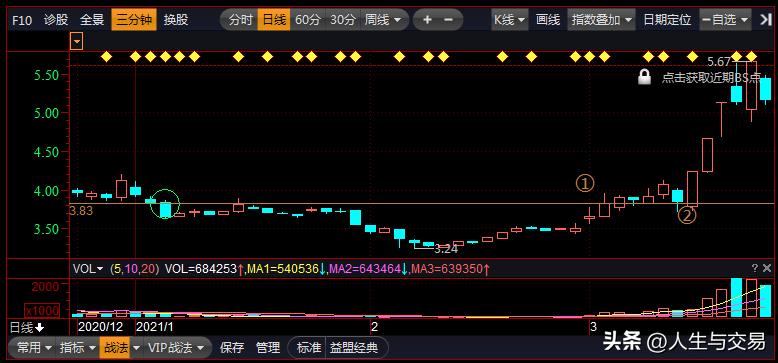Click the x1000 volume unit label

[x=42, y=311]
